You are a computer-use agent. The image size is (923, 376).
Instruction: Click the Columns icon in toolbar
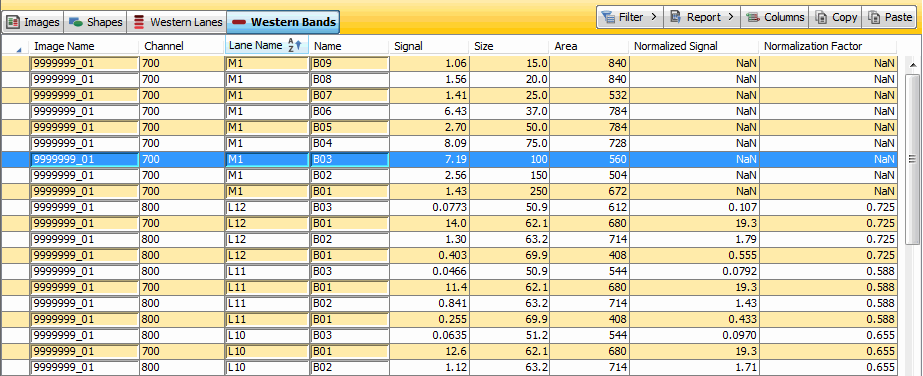tap(753, 17)
